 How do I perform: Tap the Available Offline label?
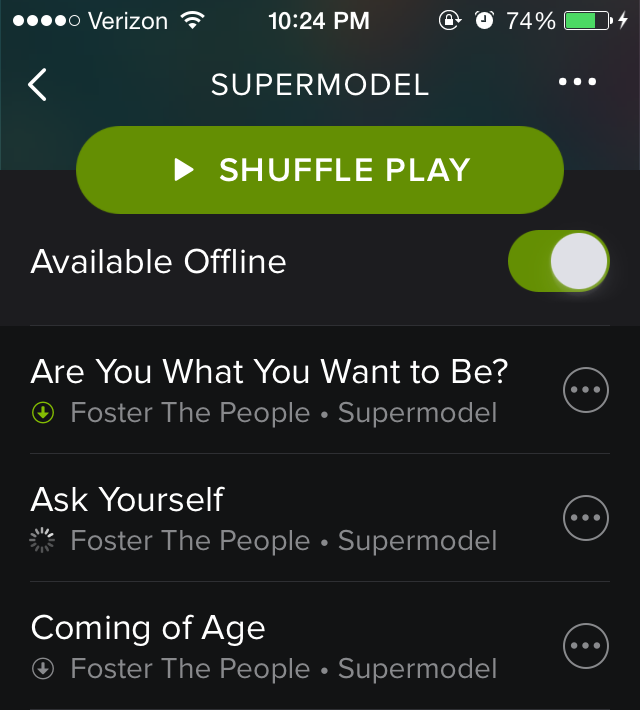click(x=159, y=262)
